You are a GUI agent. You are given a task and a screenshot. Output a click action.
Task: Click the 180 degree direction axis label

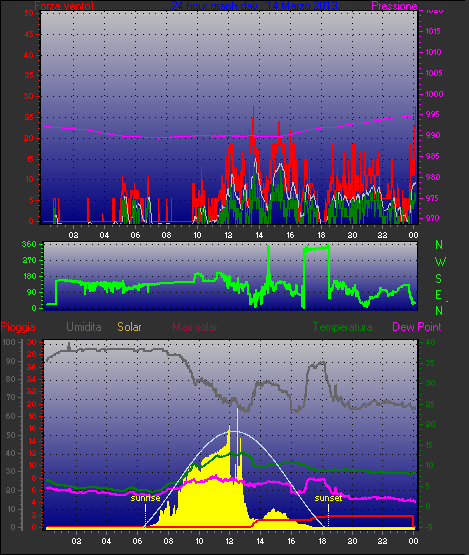click(x=30, y=276)
